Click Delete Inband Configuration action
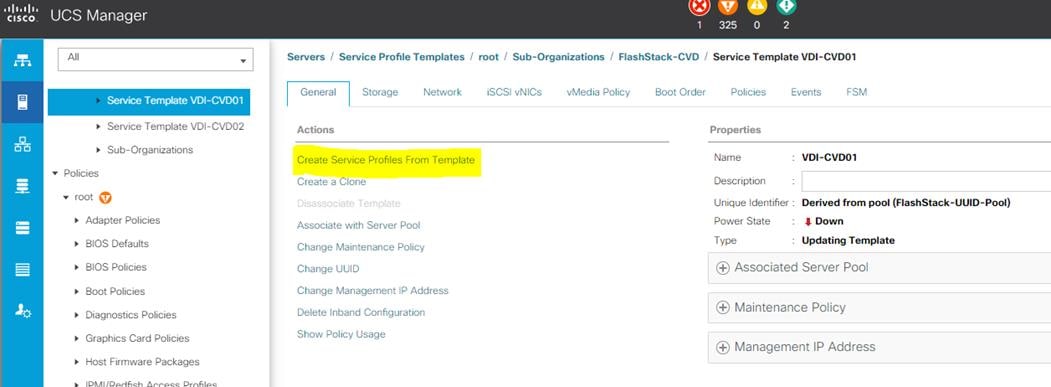This screenshot has width=1051, height=387. (361, 313)
